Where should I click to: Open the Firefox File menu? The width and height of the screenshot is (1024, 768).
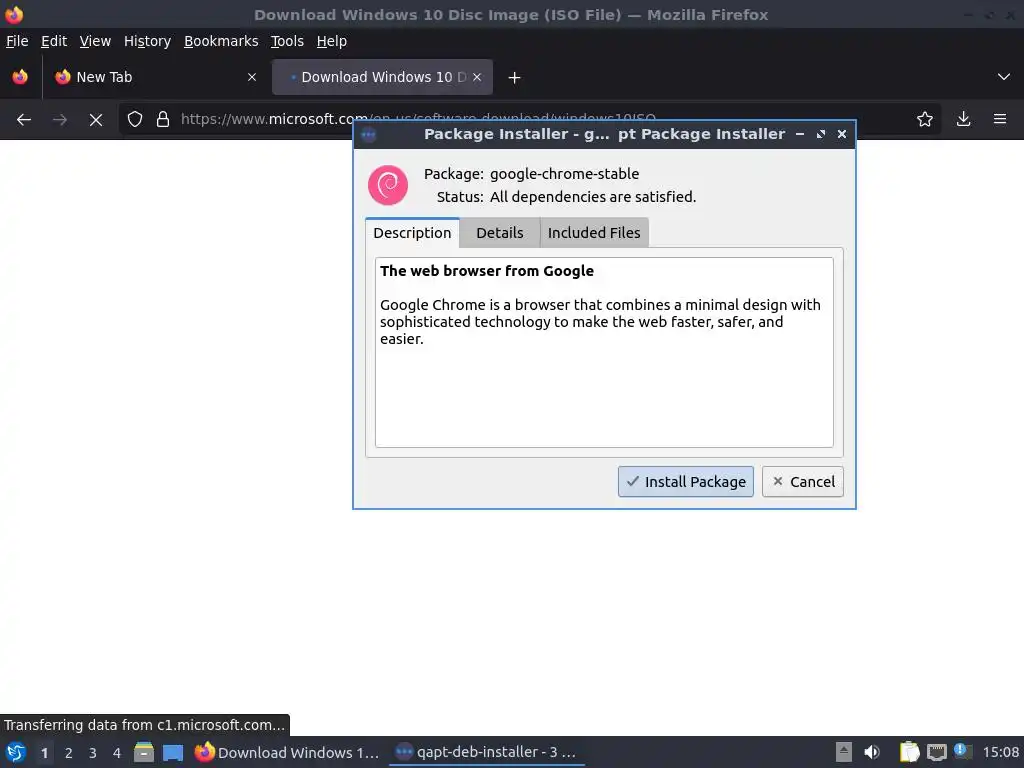(x=17, y=41)
